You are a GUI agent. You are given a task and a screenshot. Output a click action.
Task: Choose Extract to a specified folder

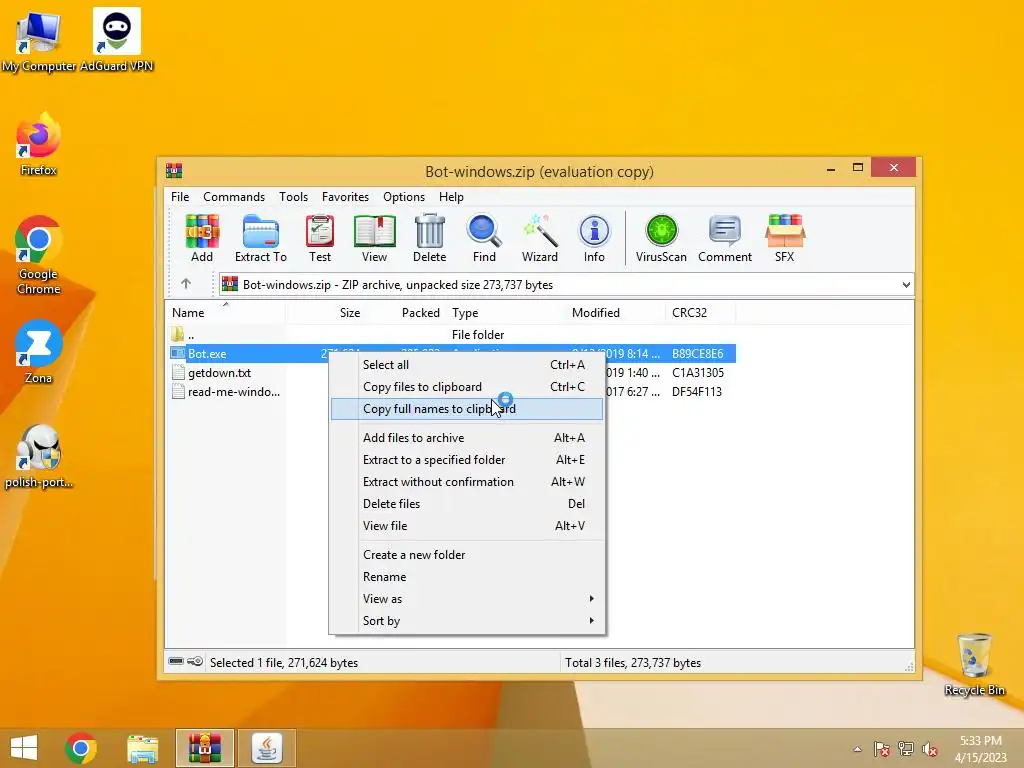pos(466,460)
